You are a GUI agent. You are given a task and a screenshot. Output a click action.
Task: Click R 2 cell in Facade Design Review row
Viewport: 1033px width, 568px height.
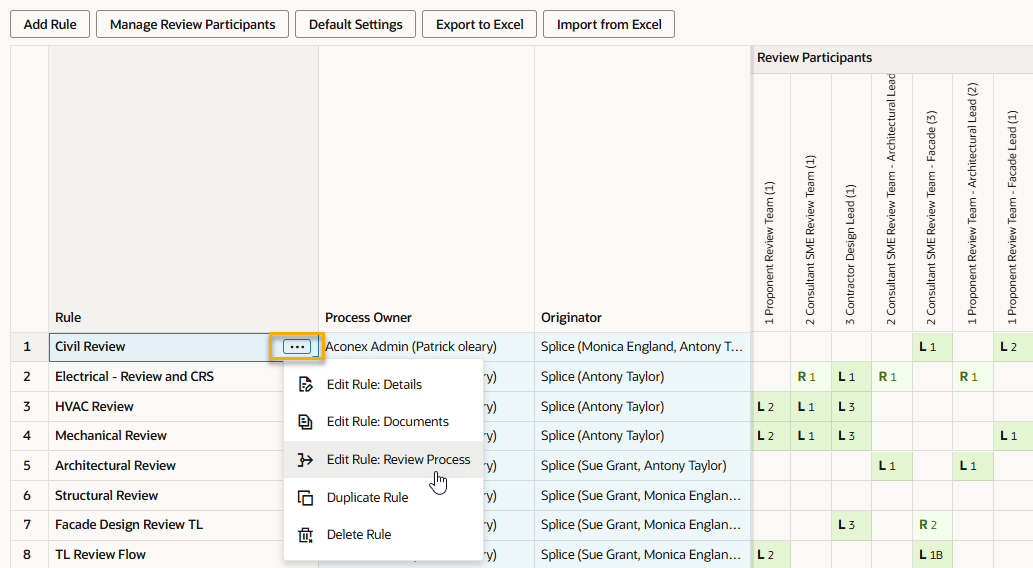click(x=932, y=525)
